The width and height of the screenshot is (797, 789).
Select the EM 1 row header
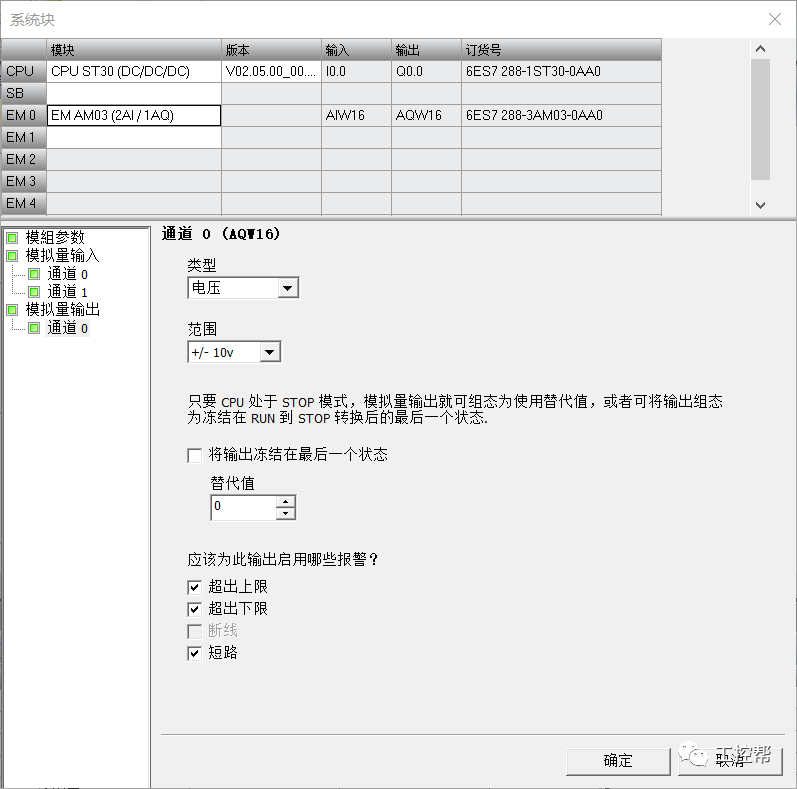pyautogui.click(x=24, y=137)
